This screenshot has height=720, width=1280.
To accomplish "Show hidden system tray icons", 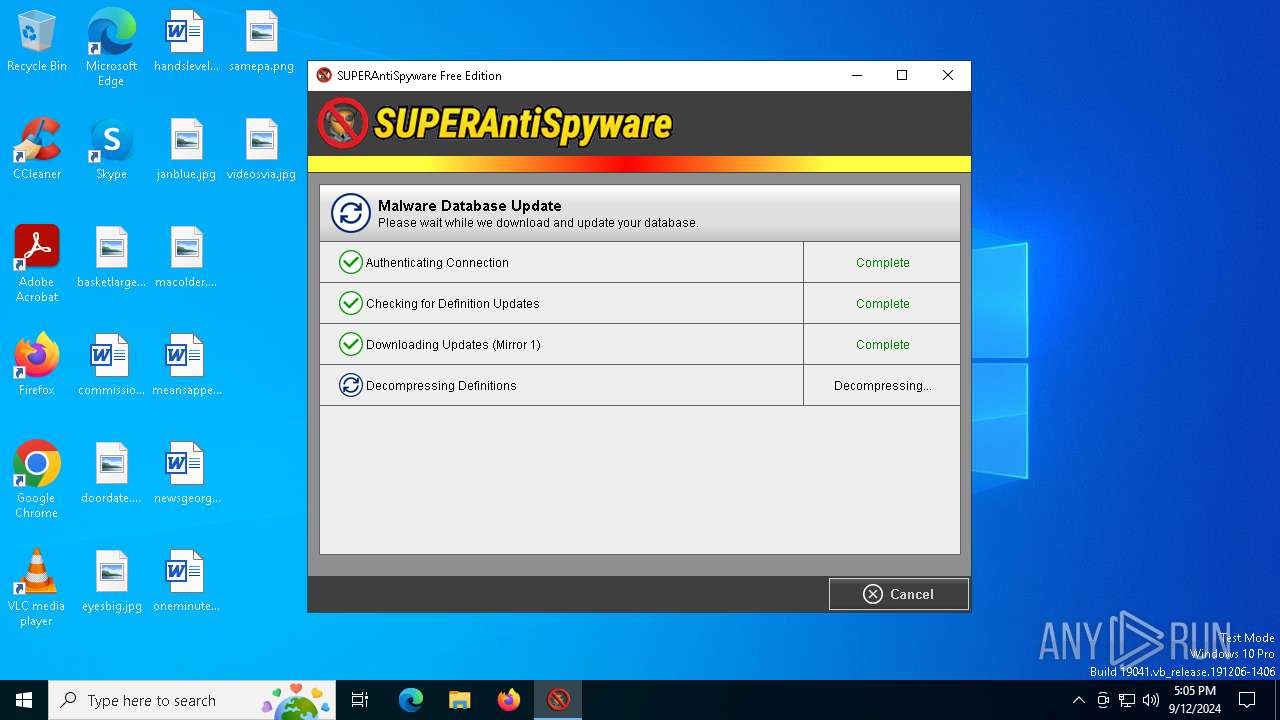I will (x=1078, y=700).
